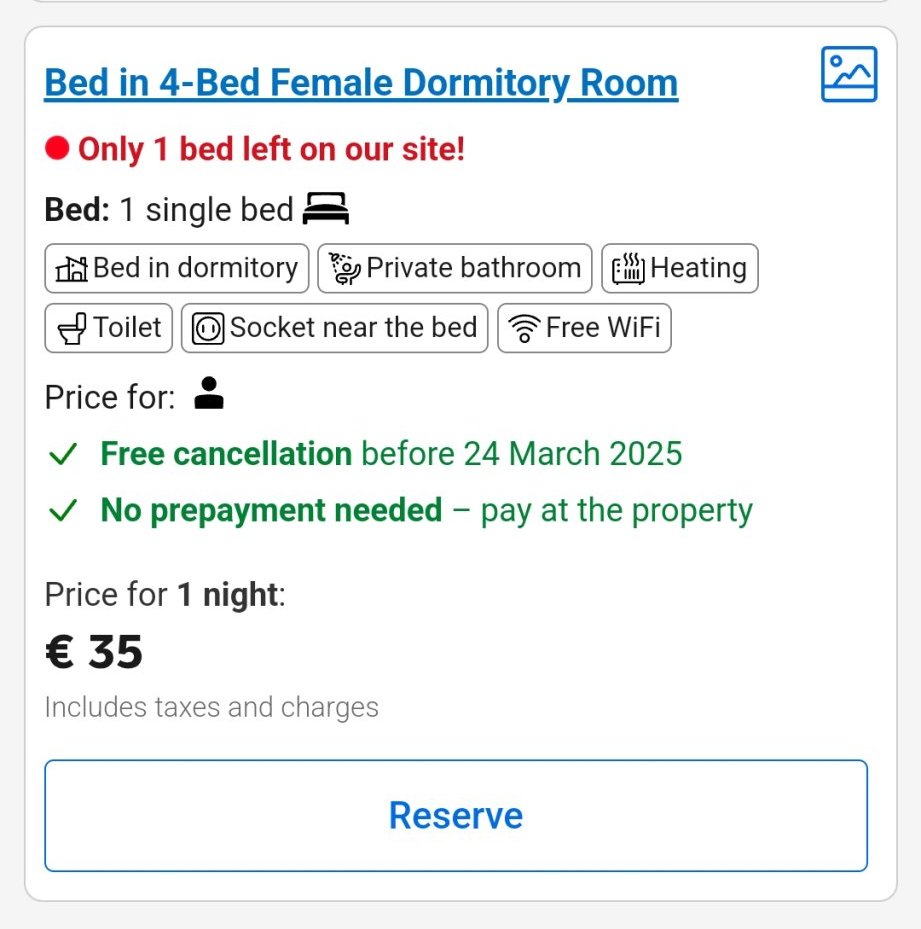Screen dimensions: 921x929
Task: Open the room photo gallery icon
Action: [x=849, y=74]
